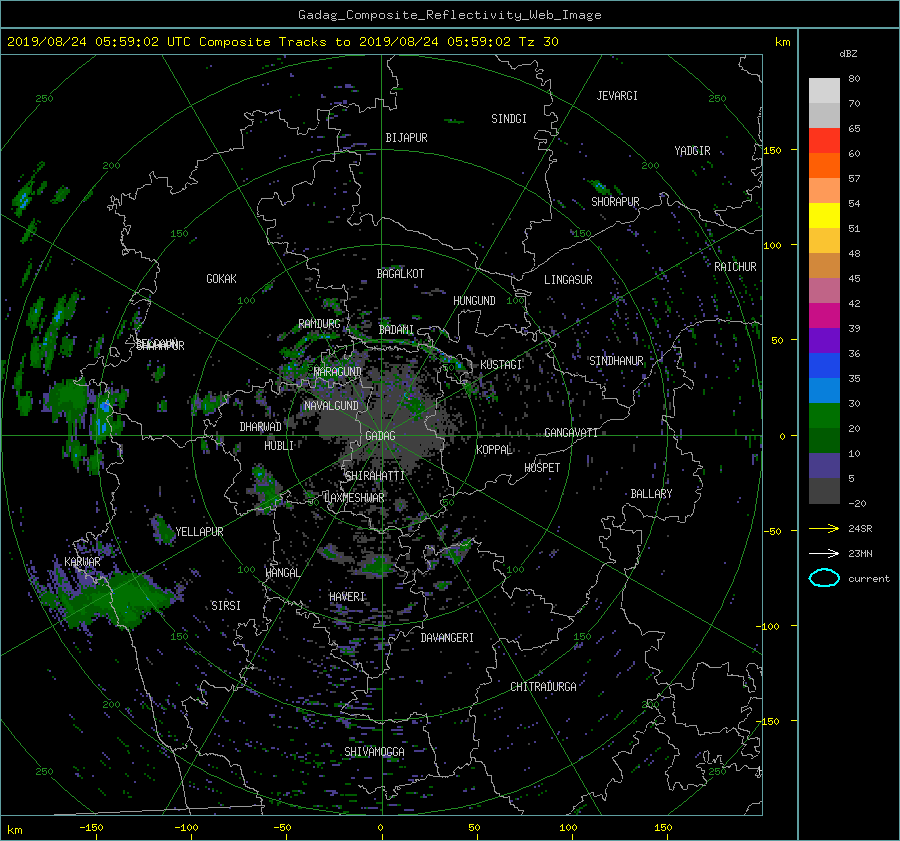Click the white 23MN arrow legend icon
Screen dimensions: 900x841
point(824,553)
